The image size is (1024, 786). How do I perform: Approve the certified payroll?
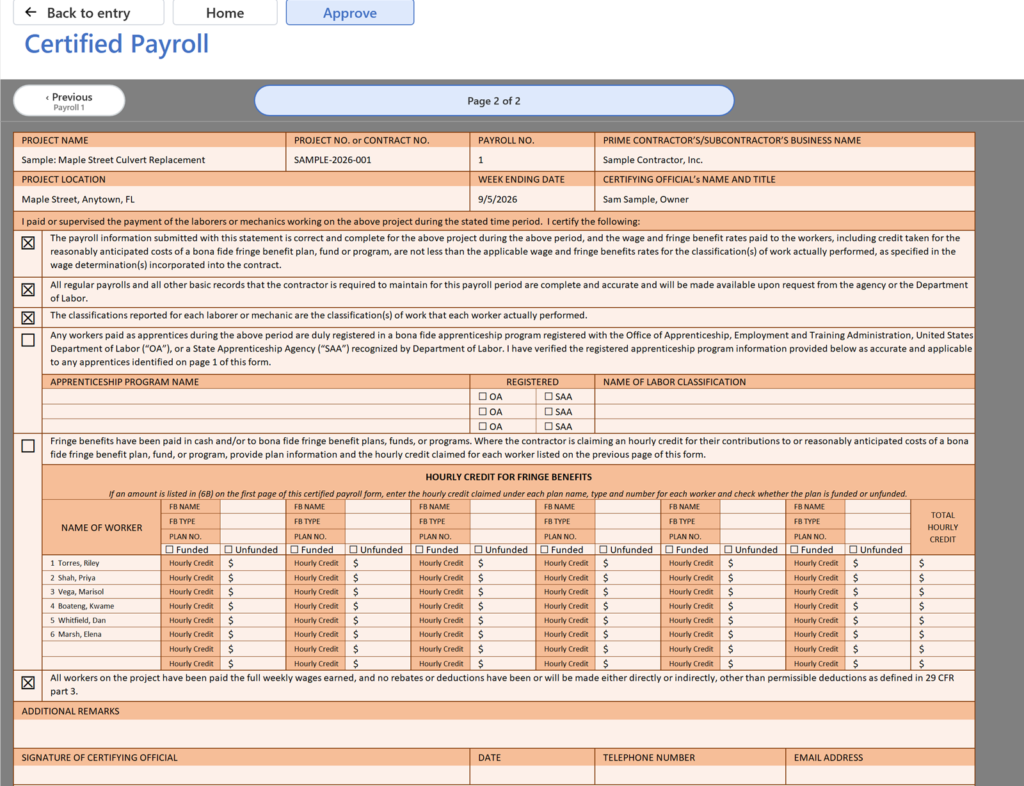pos(349,12)
